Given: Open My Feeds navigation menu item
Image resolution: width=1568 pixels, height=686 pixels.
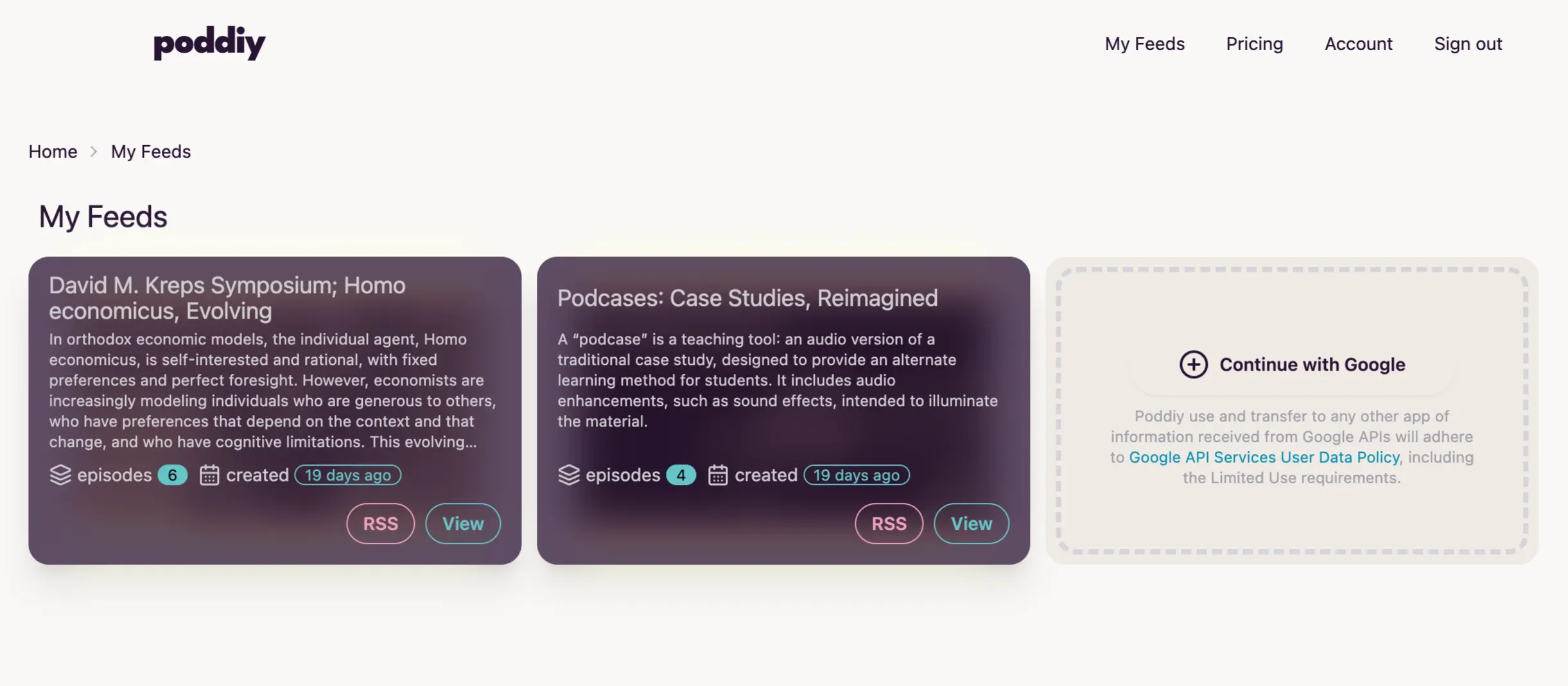Looking at the screenshot, I should [x=1144, y=44].
